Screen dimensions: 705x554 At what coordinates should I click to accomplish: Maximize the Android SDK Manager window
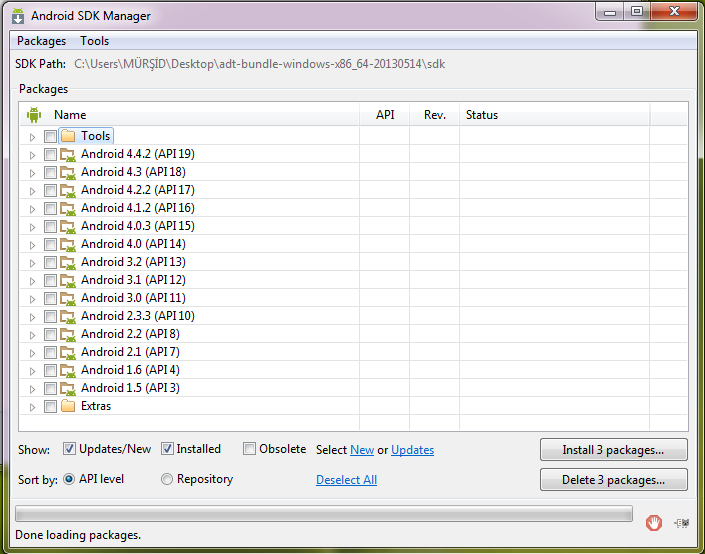637,11
